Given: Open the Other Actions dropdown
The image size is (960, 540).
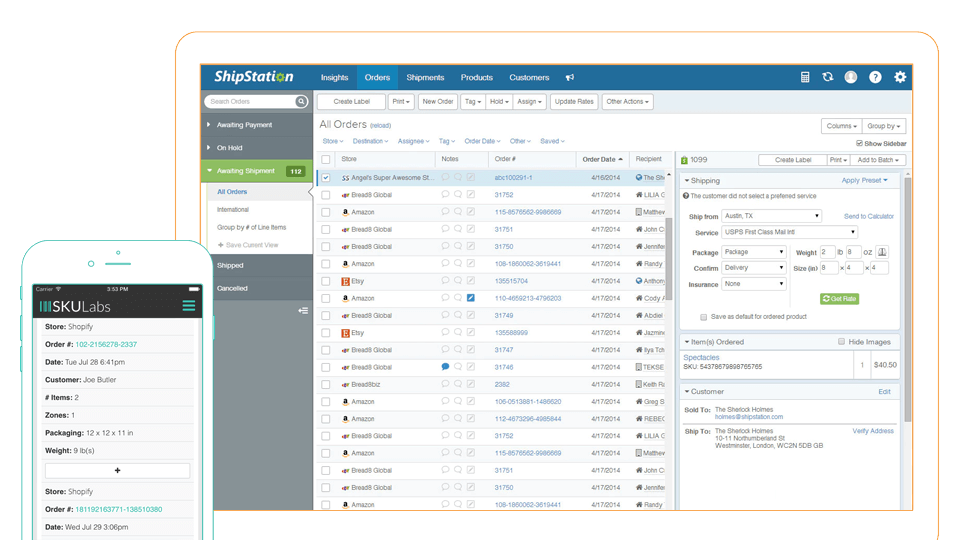Looking at the screenshot, I should (628, 102).
